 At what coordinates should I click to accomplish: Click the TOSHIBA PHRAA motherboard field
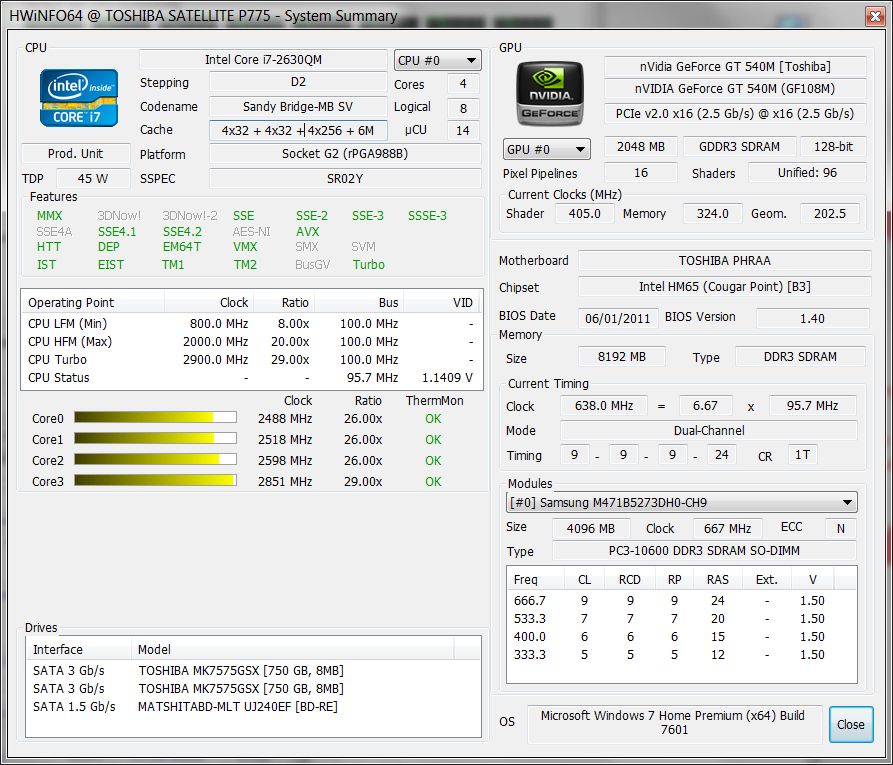[x=724, y=260]
